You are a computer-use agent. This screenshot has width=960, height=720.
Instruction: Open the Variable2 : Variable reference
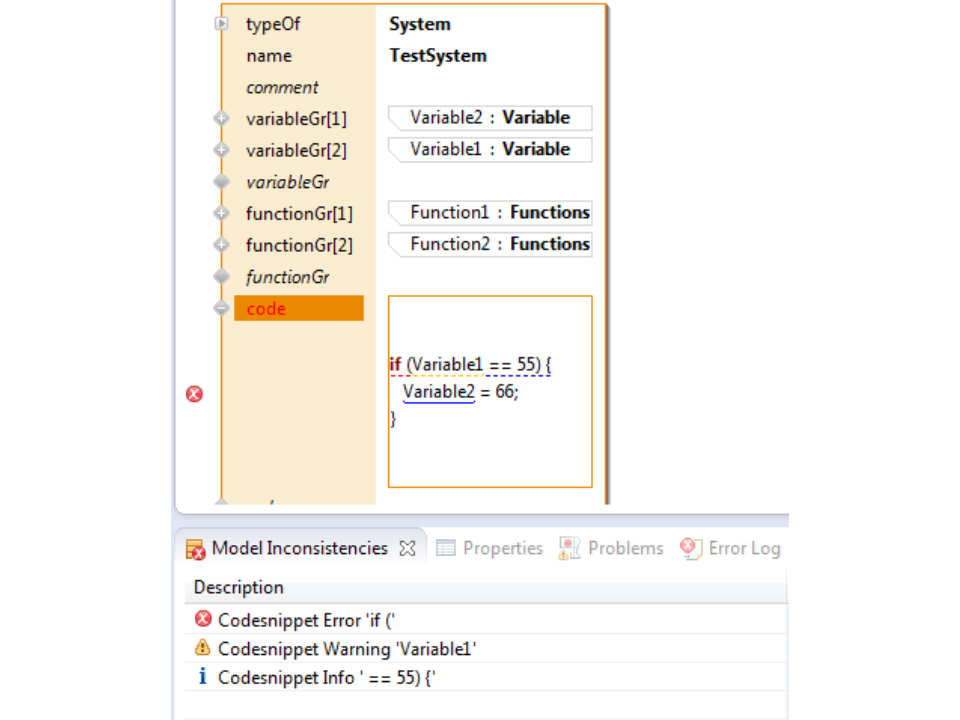point(490,118)
